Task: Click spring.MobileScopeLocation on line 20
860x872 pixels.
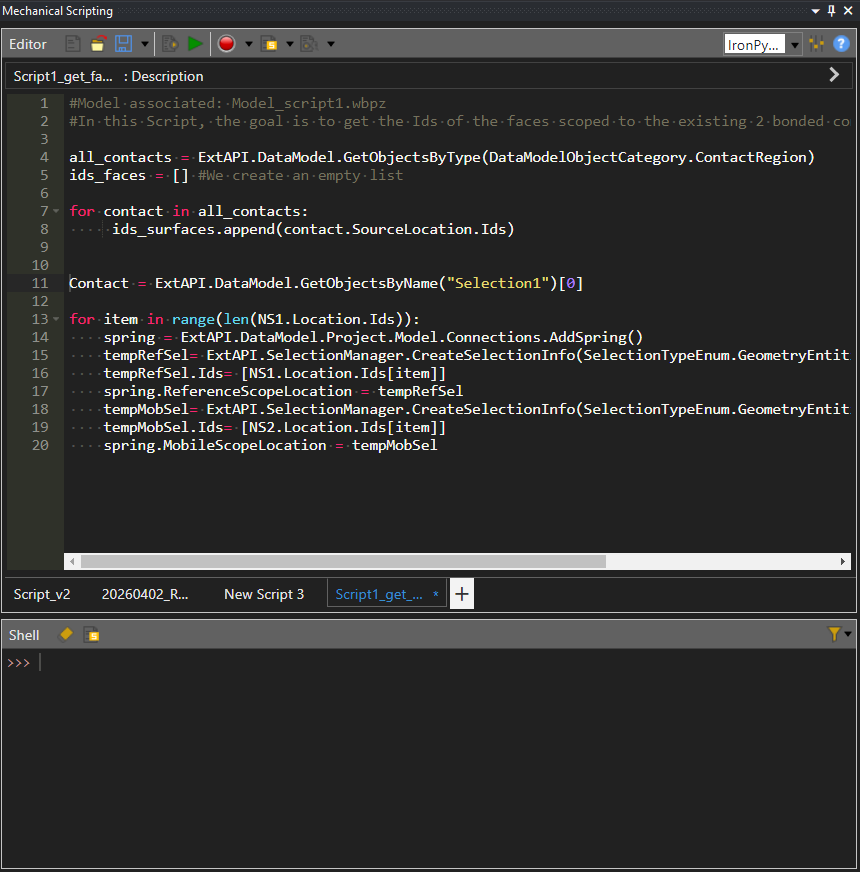Action: (x=215, y=445)
